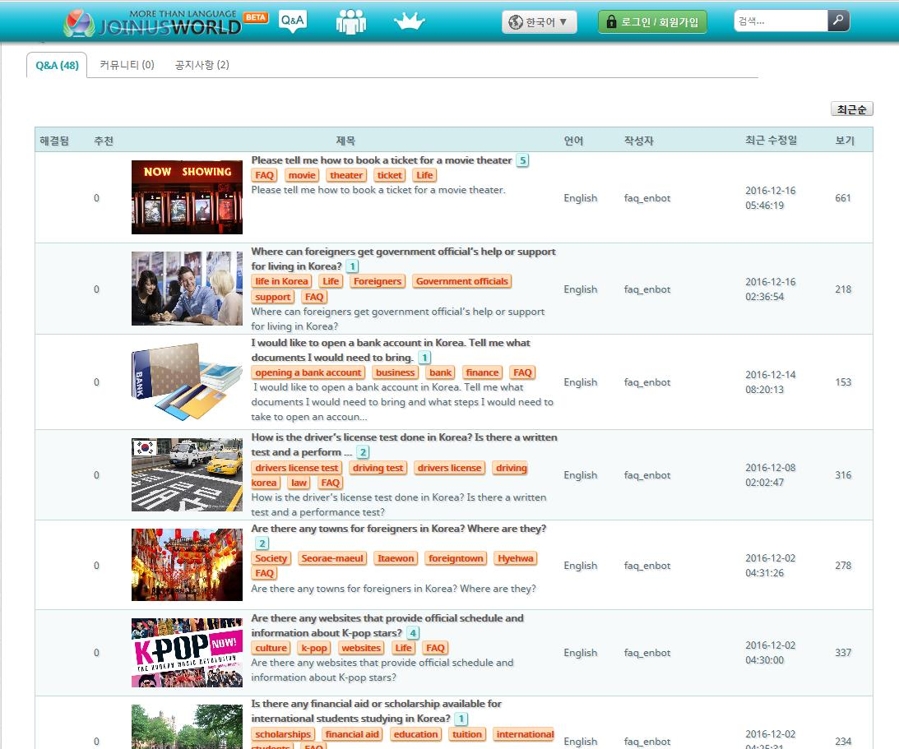This screenshot has height=749, width=899.
Task: Expand the 한국어 language dropdown
Action: tap(539, 22)
